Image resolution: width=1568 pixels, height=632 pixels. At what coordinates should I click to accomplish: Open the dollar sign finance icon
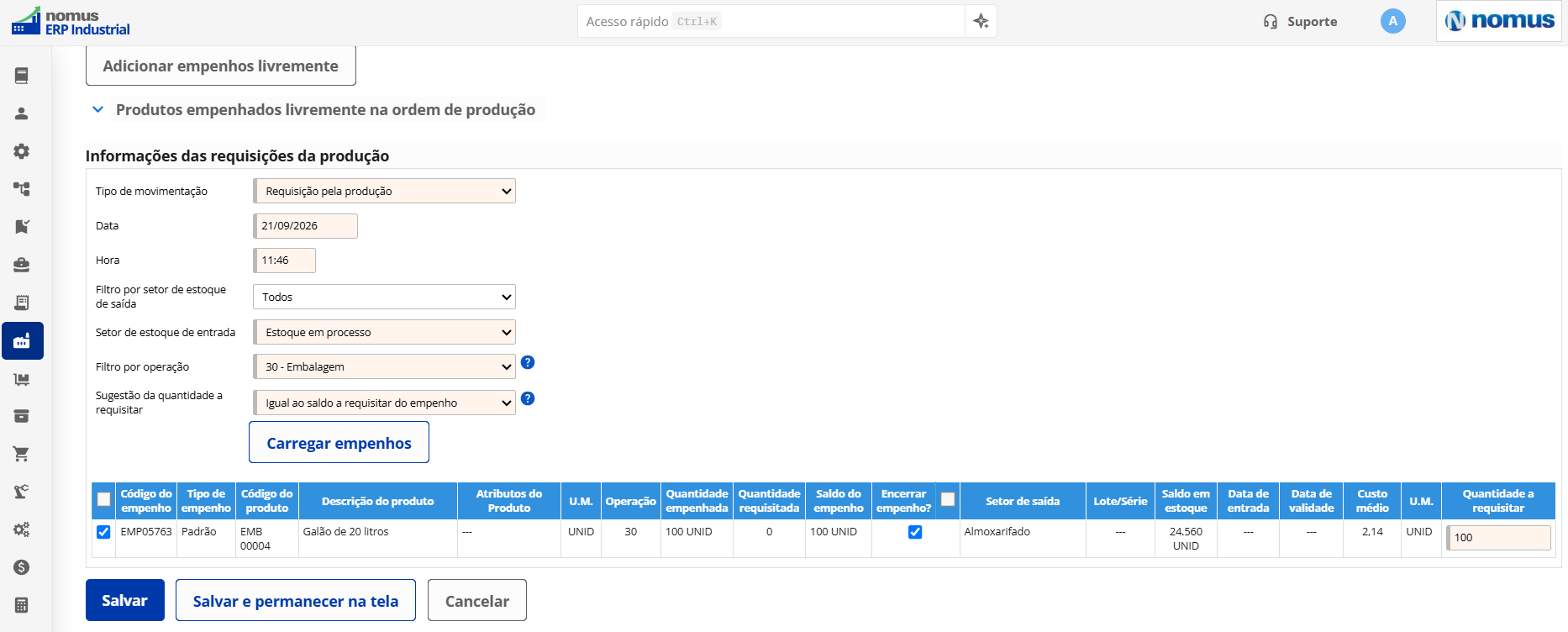(22, 567)
